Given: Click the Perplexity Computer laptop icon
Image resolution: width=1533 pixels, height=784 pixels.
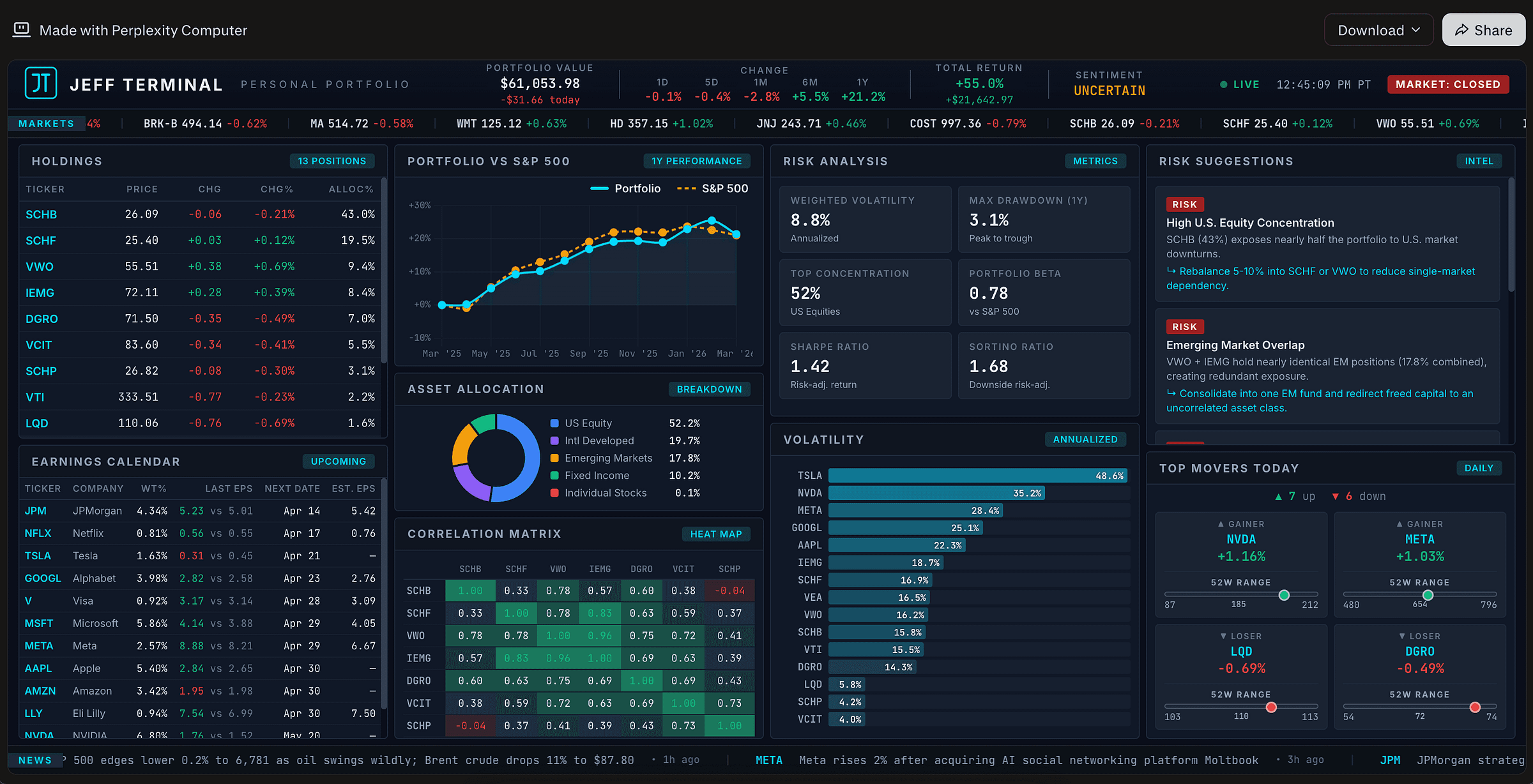Looking at the screenshot, I should coord(22,30).
